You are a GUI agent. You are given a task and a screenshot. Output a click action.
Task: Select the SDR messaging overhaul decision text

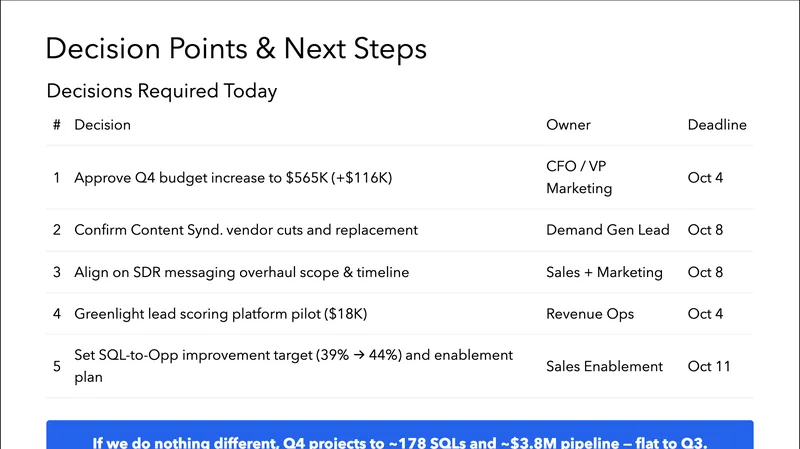click(x=241, y=272)
